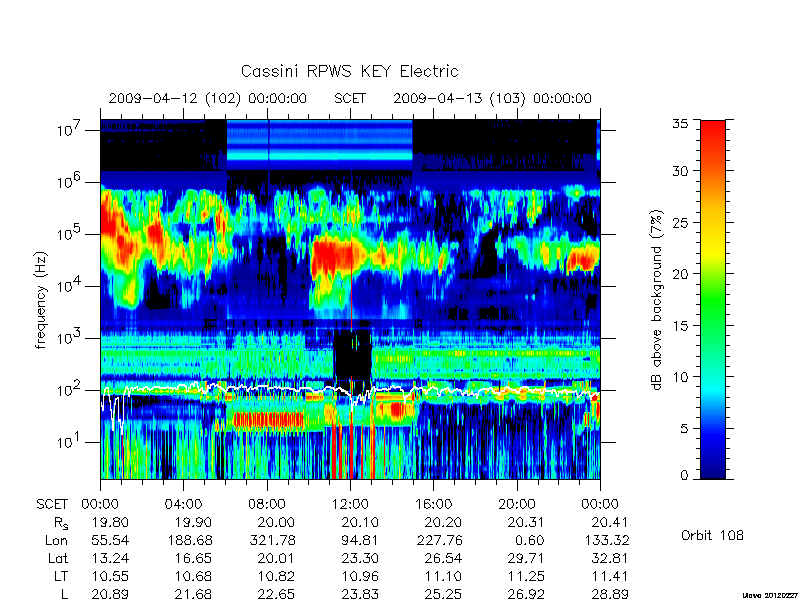Click the Lat value '16.65'
The height and width of the screenshot is (600, 800).
[193, 558]
